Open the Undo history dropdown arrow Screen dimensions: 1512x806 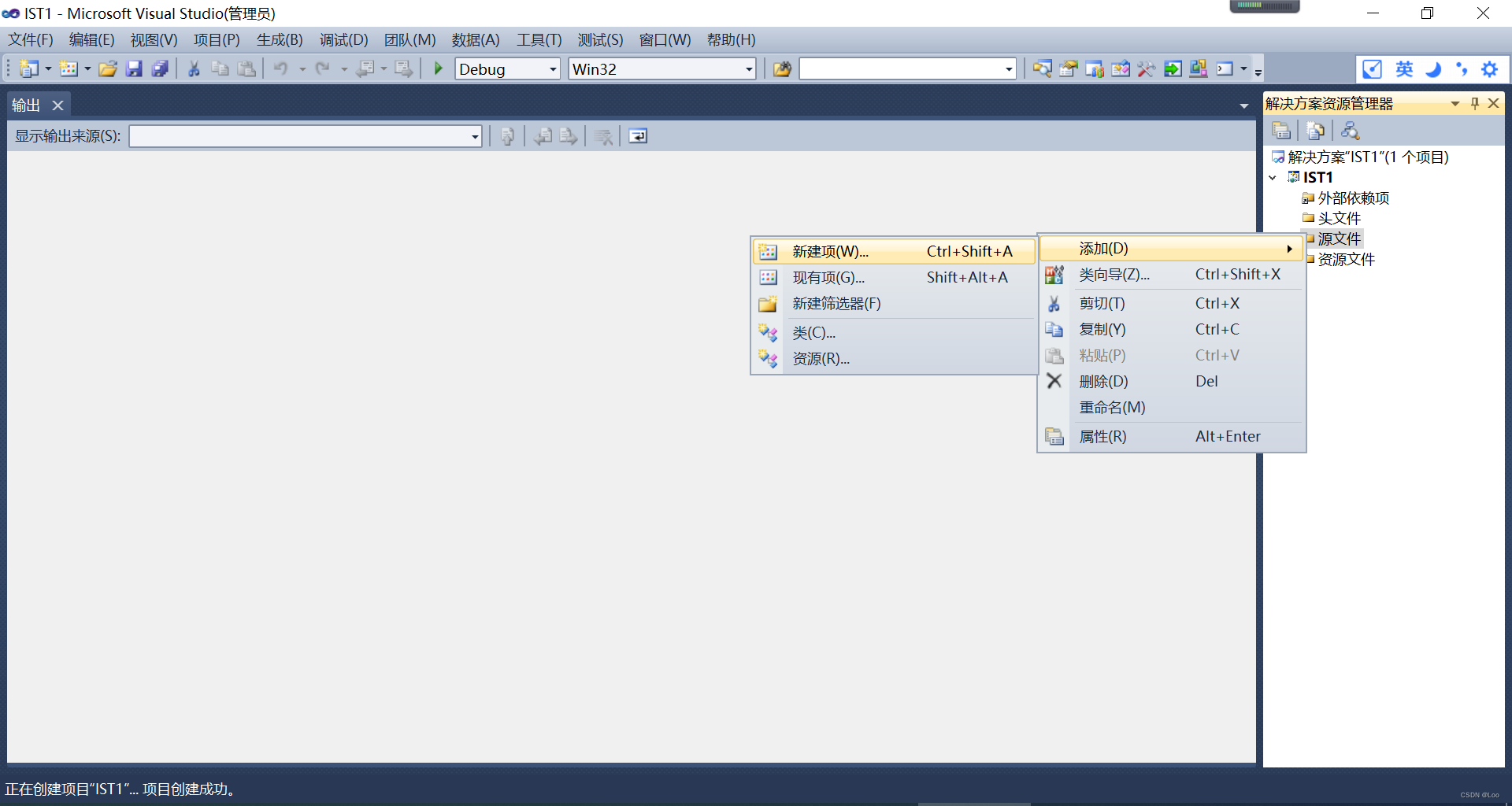click(302, 69)
